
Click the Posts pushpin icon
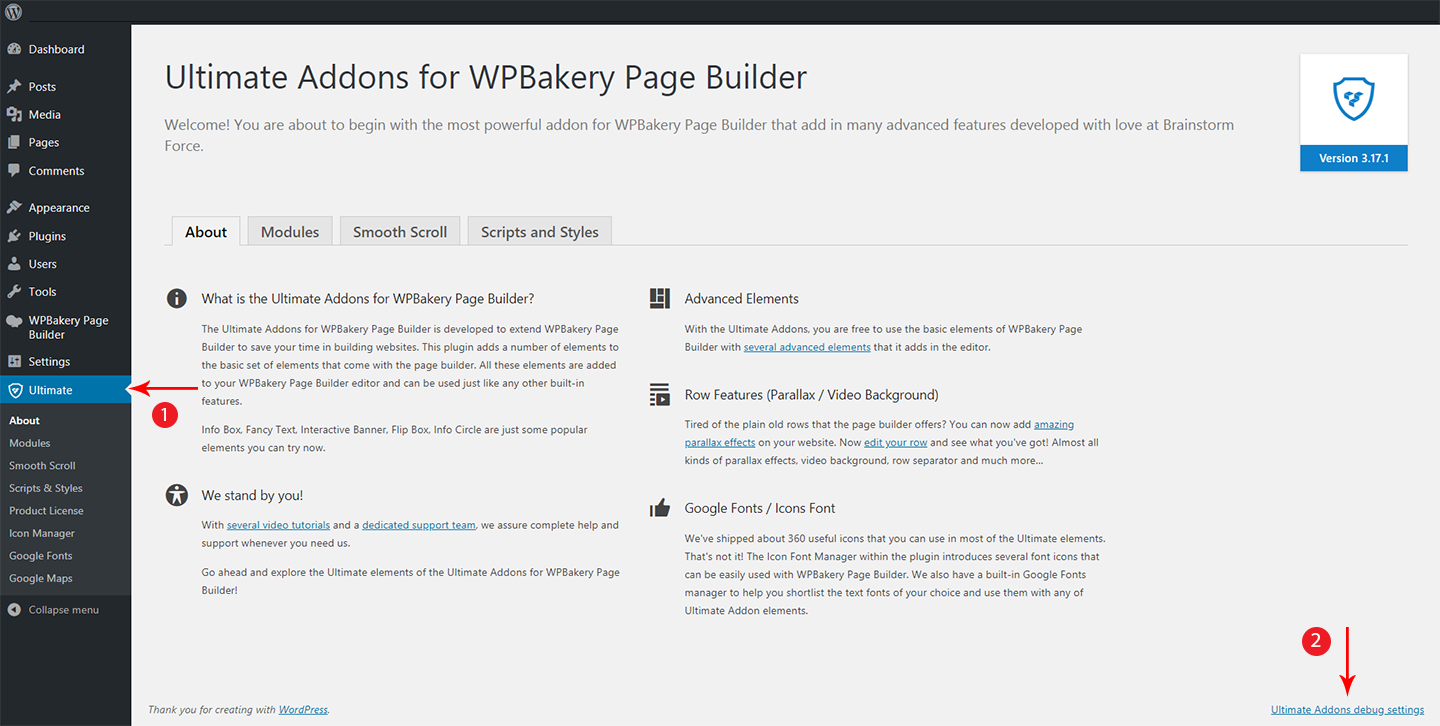pyautogui.click(x=14, y=87)
